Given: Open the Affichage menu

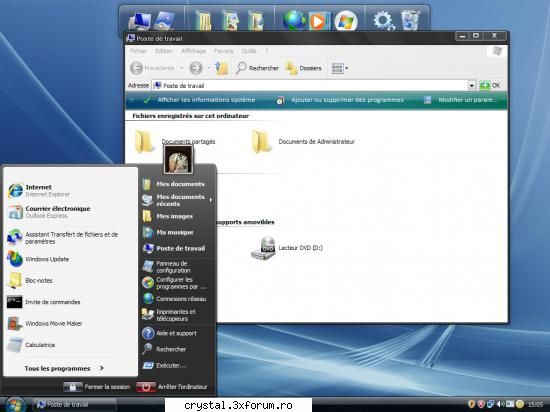Looking at the screenshot, I should (193, 51).
